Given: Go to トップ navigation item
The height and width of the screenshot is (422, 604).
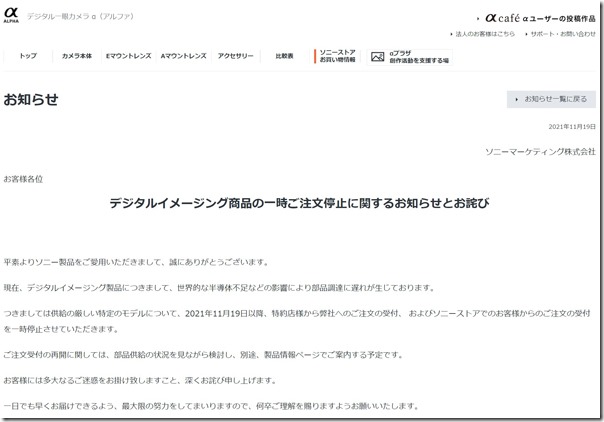Looking at the screenshot, I should coord(28,56).
